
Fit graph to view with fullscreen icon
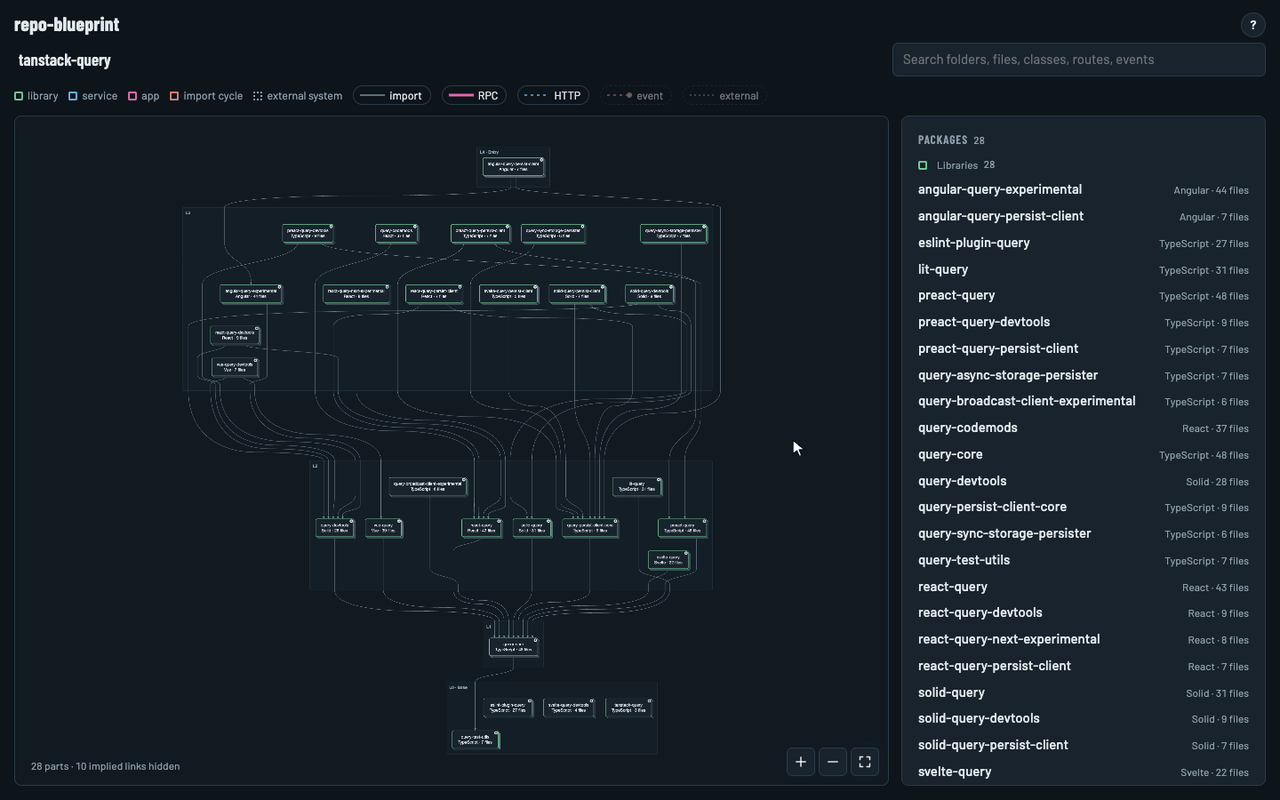pyautogui.click(x=865, y=762)
